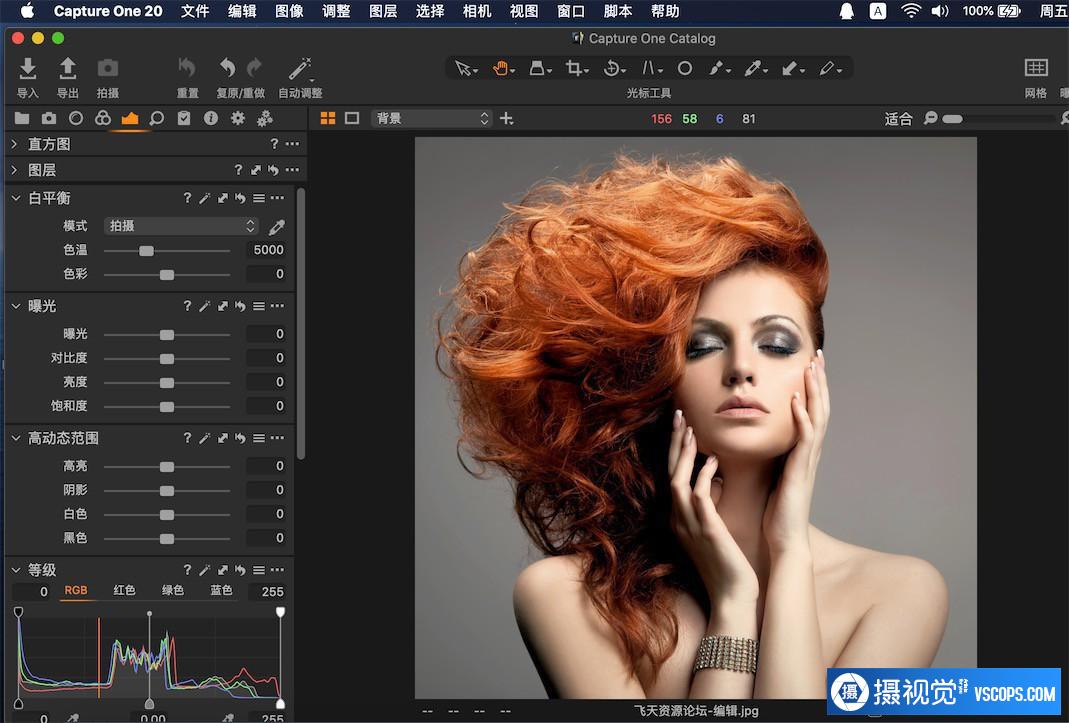This screenshot has width=1069, height=723.
Task: Open the Output gear tool tab
Action: (237, 118)
